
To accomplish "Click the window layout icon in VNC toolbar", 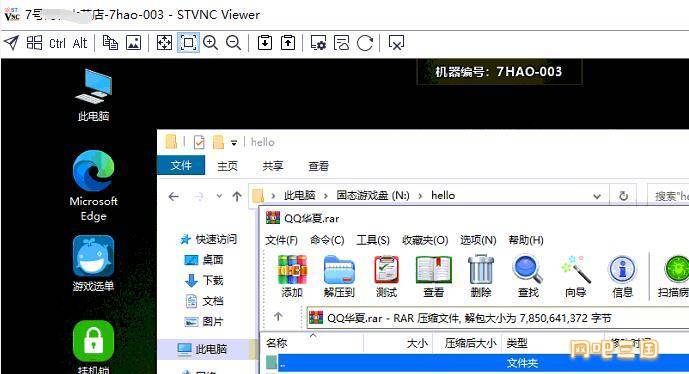I will coord(341,43).
